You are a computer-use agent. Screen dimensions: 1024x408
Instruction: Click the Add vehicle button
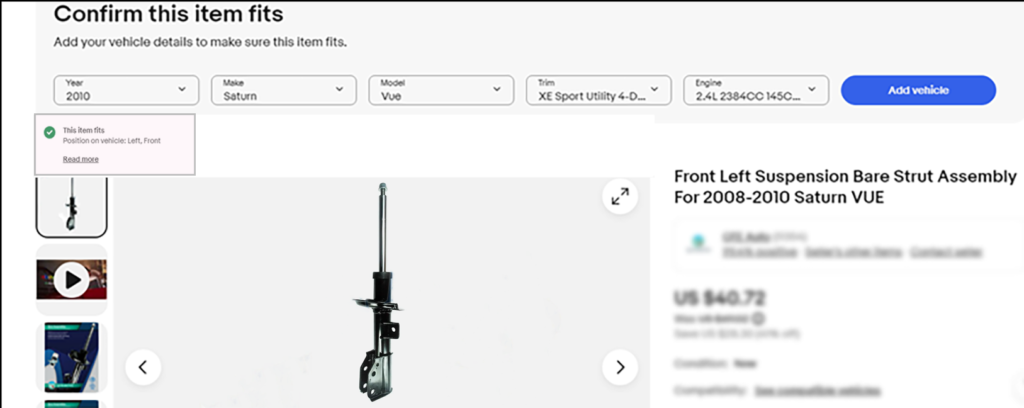coord(918,90)
